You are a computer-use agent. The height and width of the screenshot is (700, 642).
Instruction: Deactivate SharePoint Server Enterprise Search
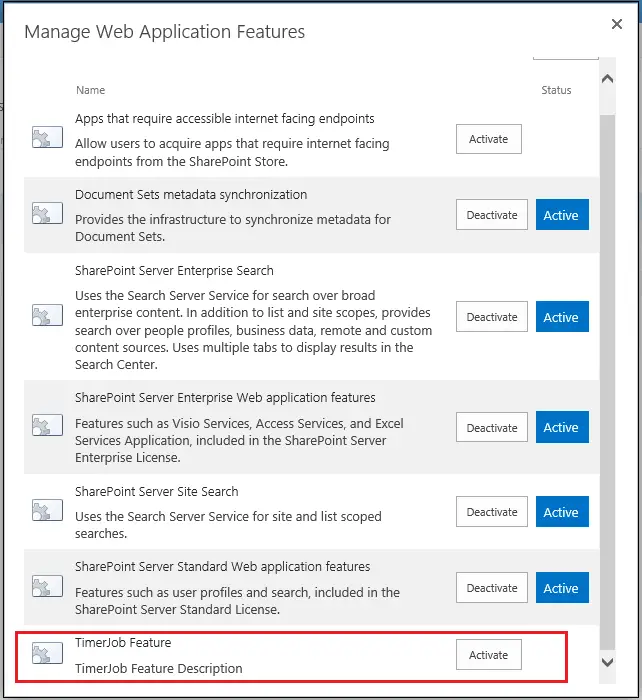click(x=492, y=317)
